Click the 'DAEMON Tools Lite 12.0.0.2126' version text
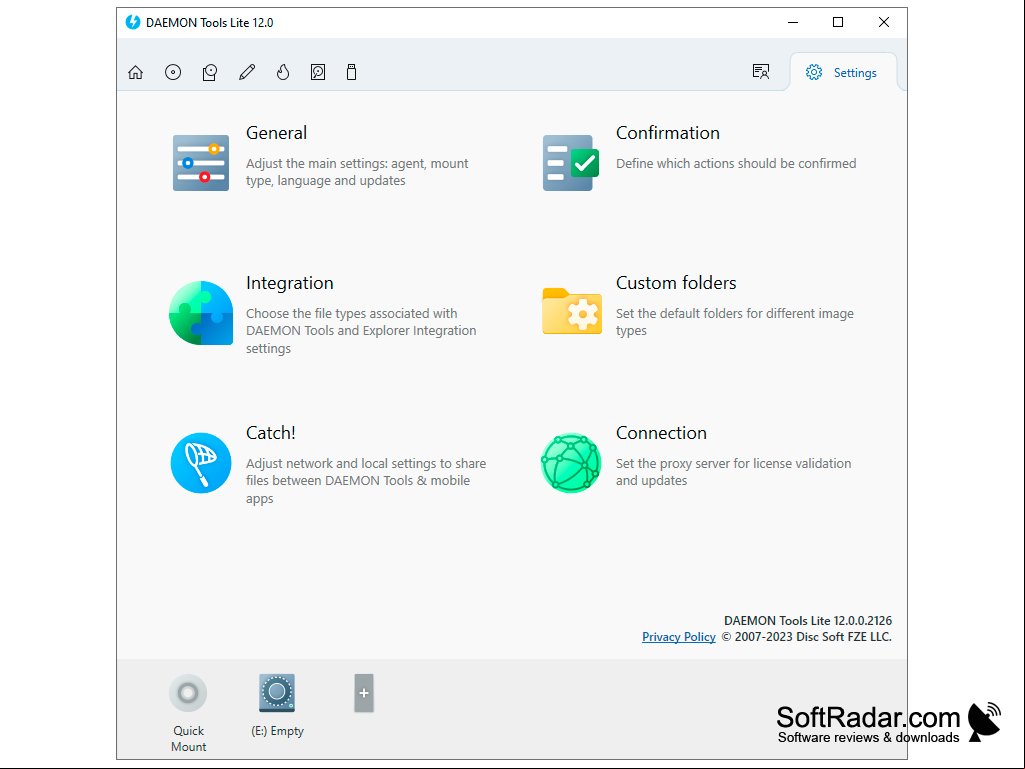 (x=808, y=621)
